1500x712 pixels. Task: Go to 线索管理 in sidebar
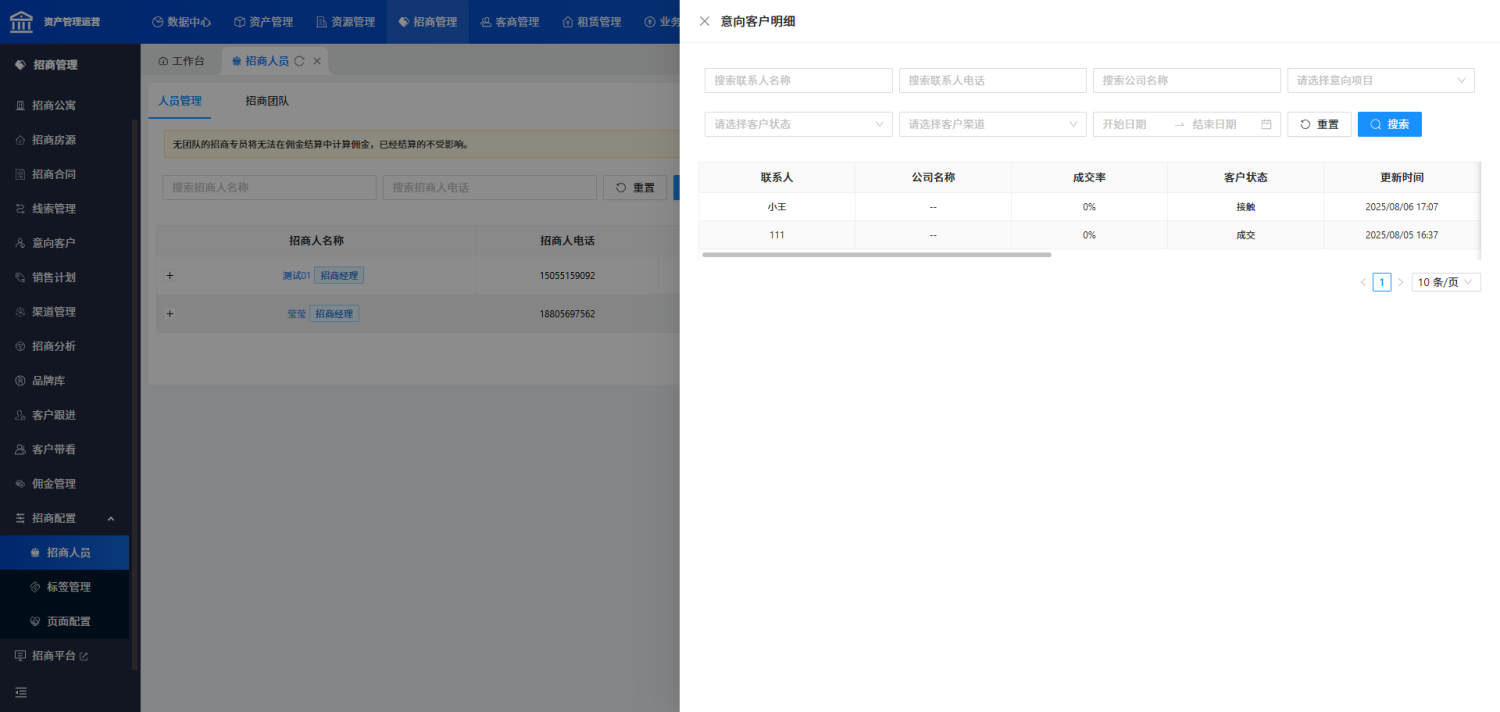[54, 209]
